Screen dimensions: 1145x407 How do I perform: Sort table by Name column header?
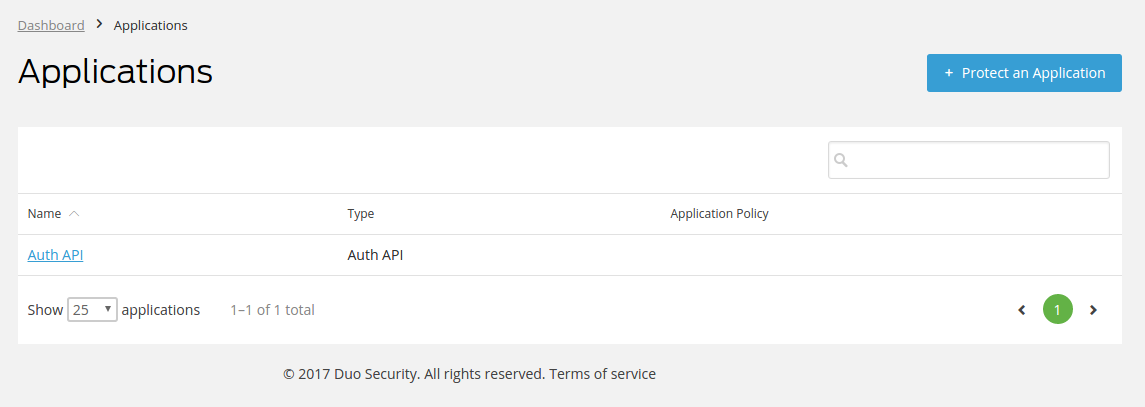tap(45, 214)
